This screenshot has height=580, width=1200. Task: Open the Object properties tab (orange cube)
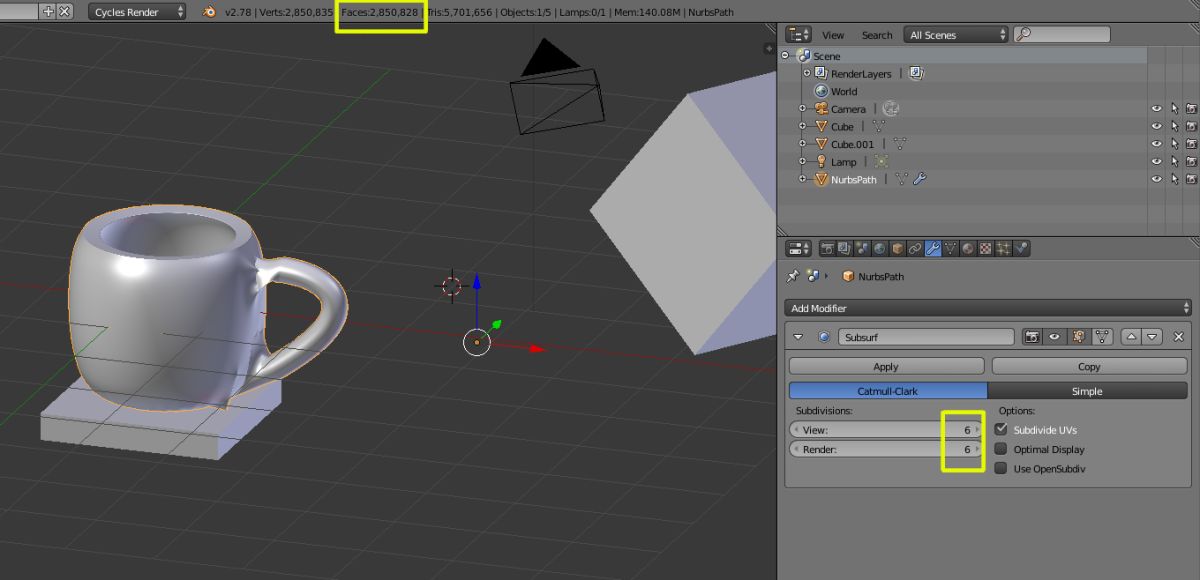pyautogui.click(x=897, y=249)
